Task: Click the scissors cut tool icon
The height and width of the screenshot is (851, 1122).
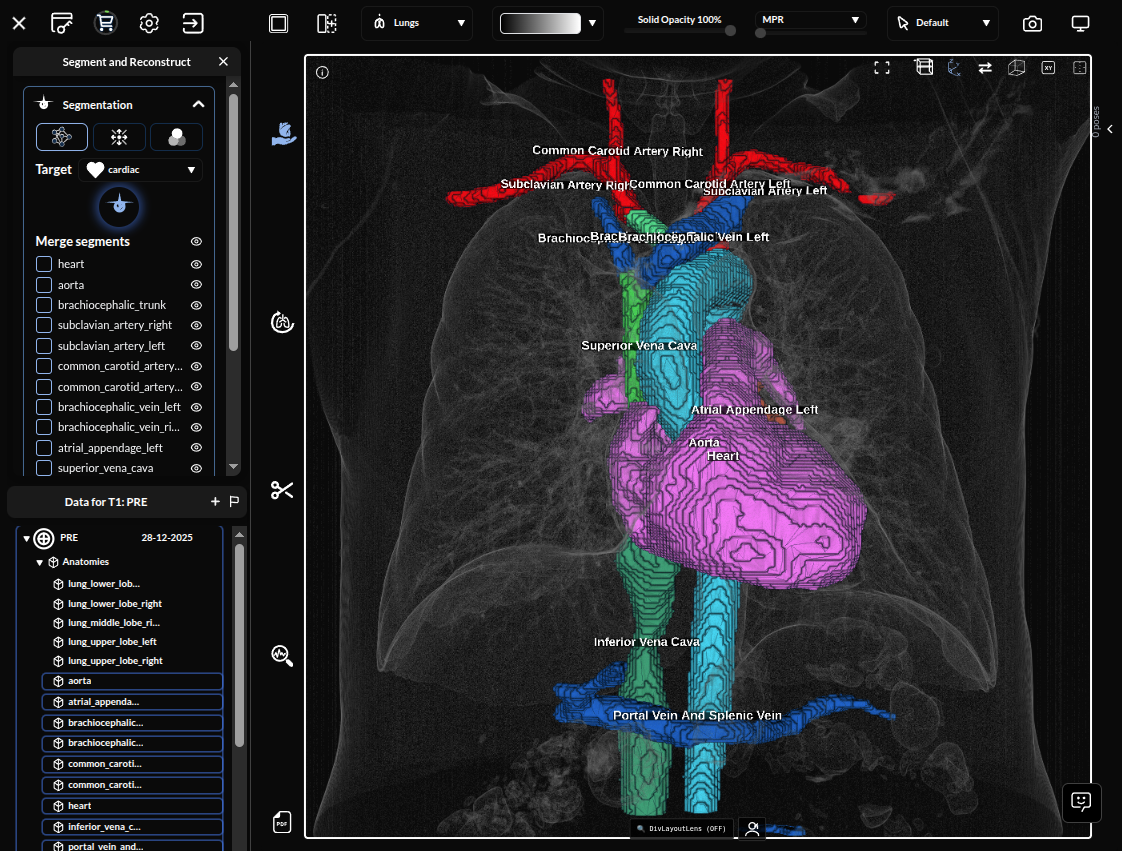Action: (282, 490)
